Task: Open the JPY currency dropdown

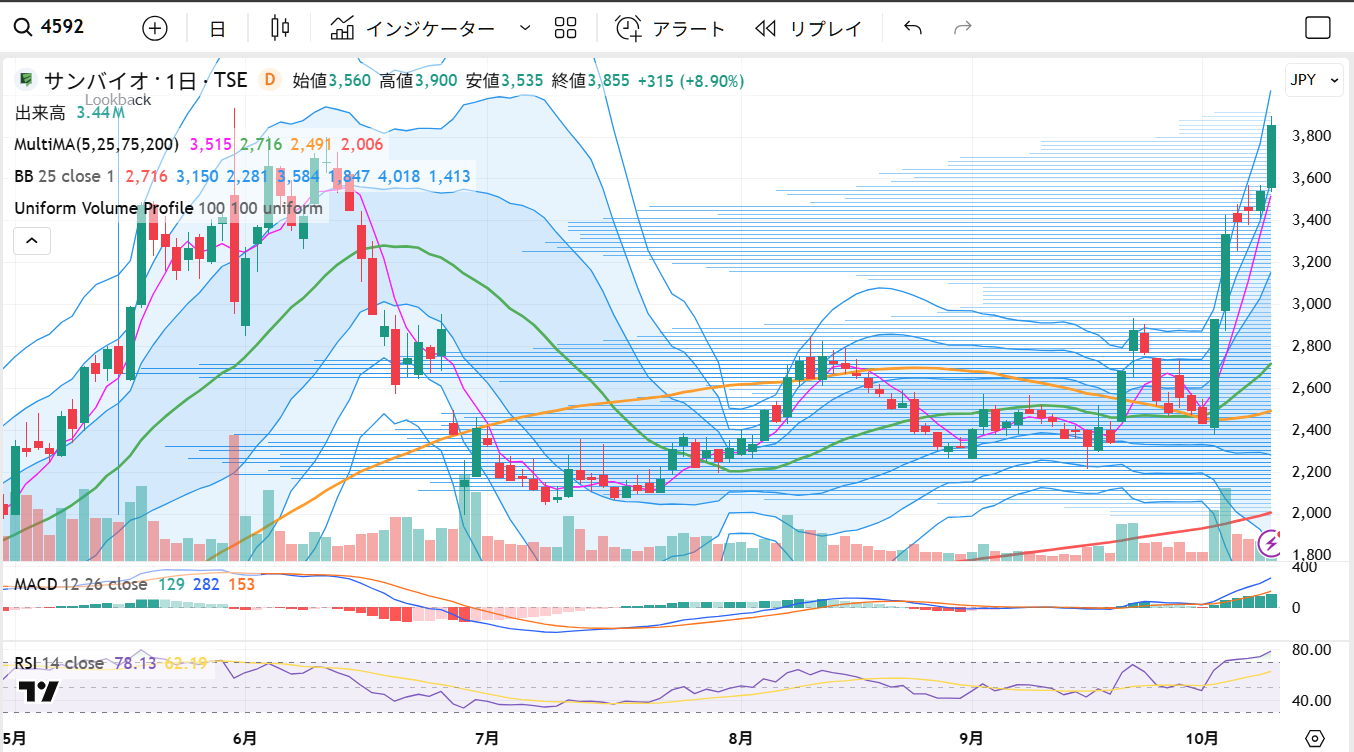Action: tap(1311, 80)
